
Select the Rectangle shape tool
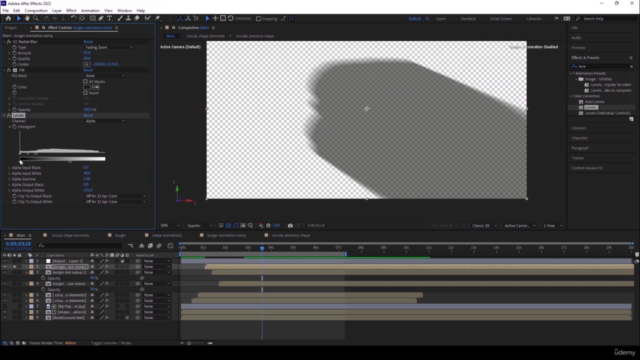click(x=93, y=18)
